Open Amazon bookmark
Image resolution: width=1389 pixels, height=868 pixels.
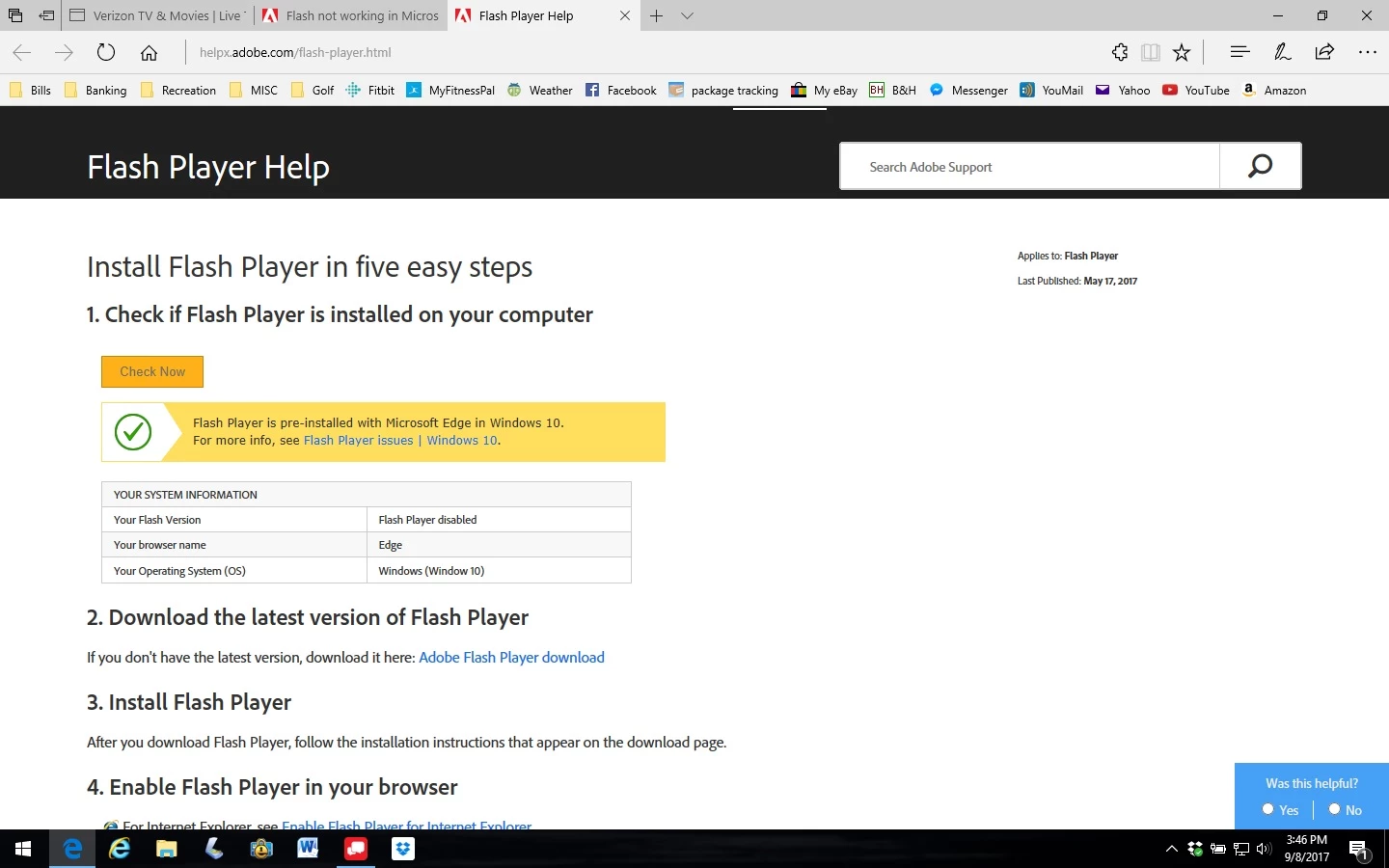tap(1274, 91)
